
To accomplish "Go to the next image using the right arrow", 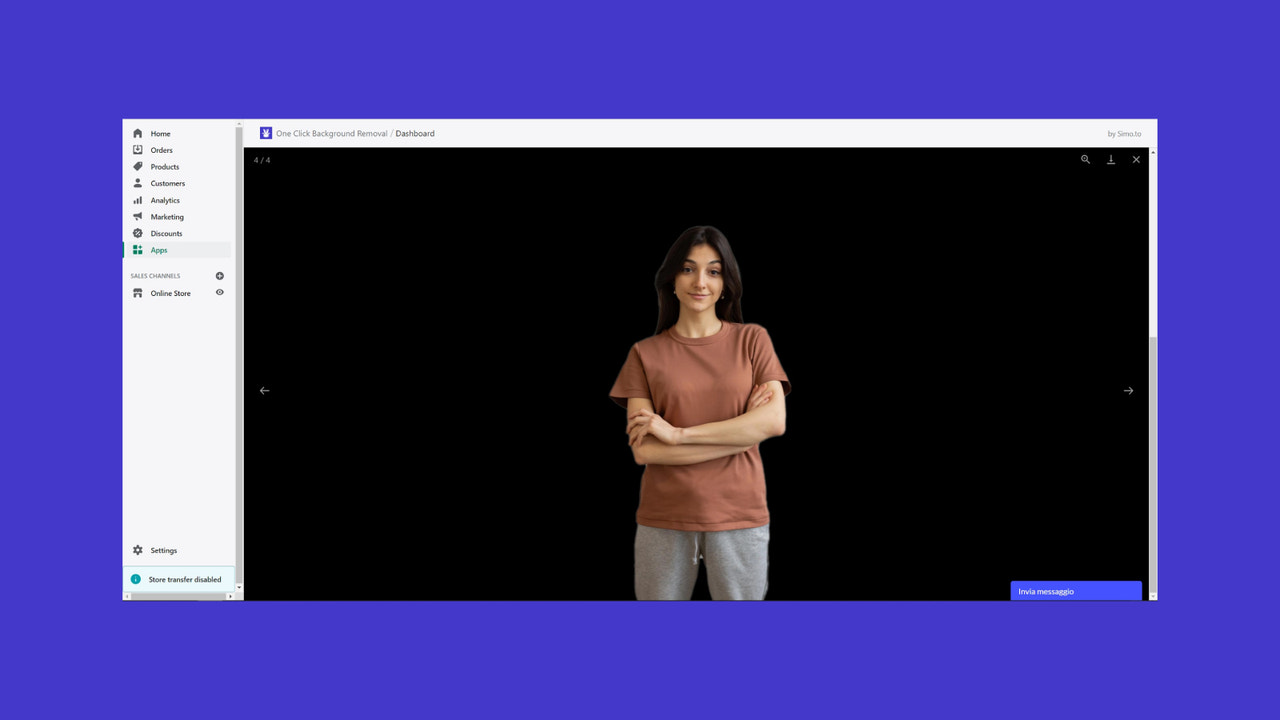I will pos(1128,390).
